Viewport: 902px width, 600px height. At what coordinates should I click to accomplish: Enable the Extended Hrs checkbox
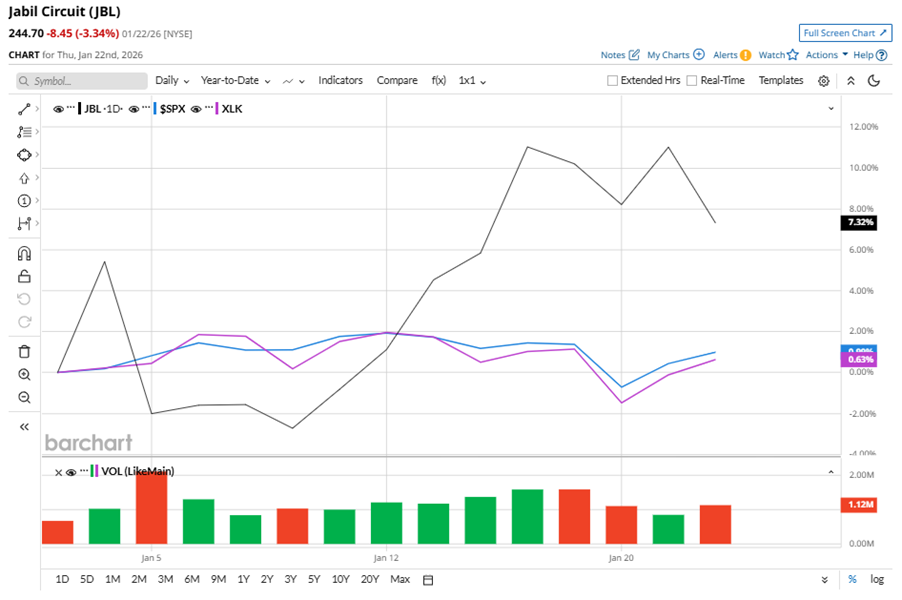click(x=612, y=81)
